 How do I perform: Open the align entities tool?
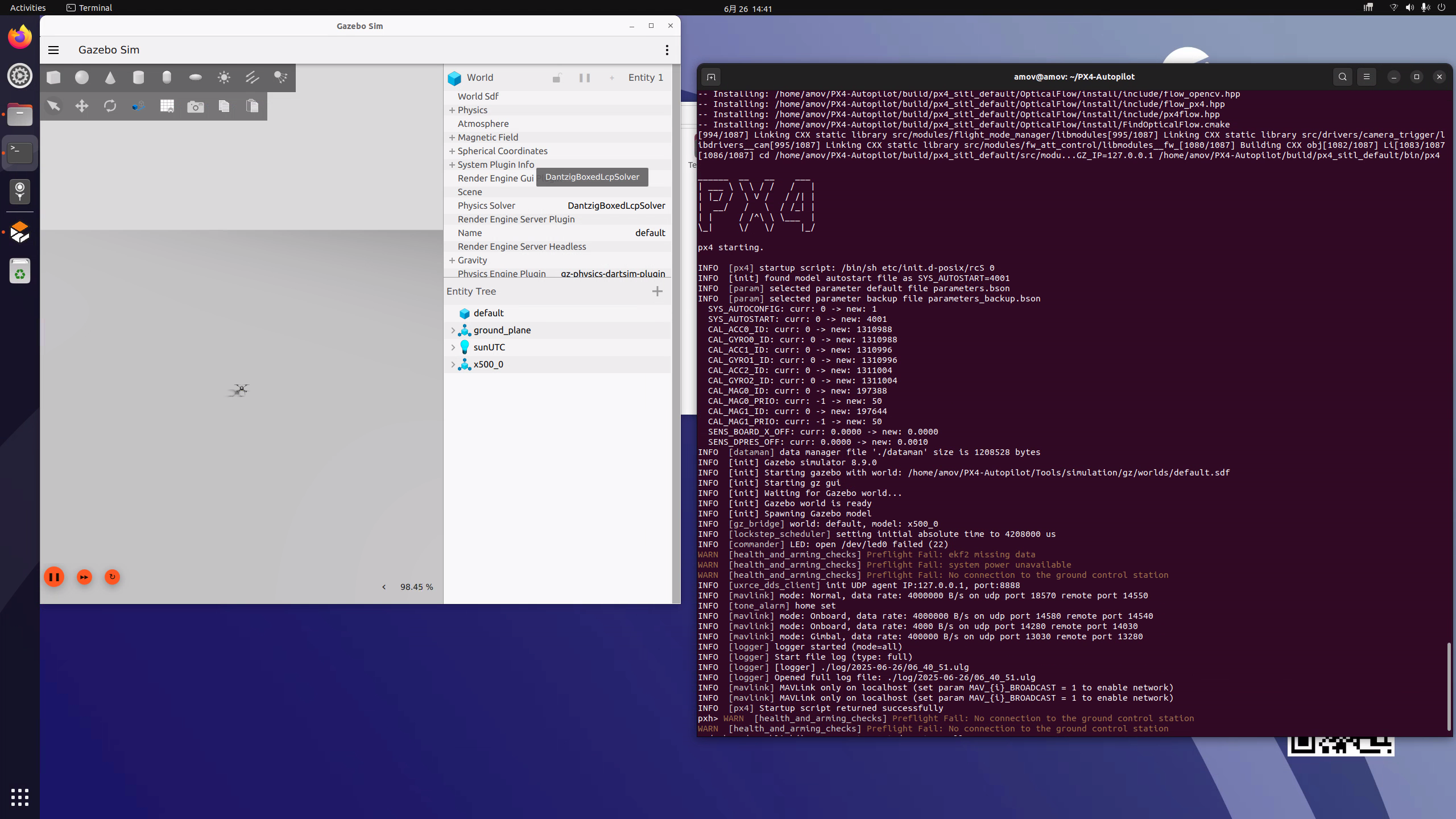[x=138, y=106]
